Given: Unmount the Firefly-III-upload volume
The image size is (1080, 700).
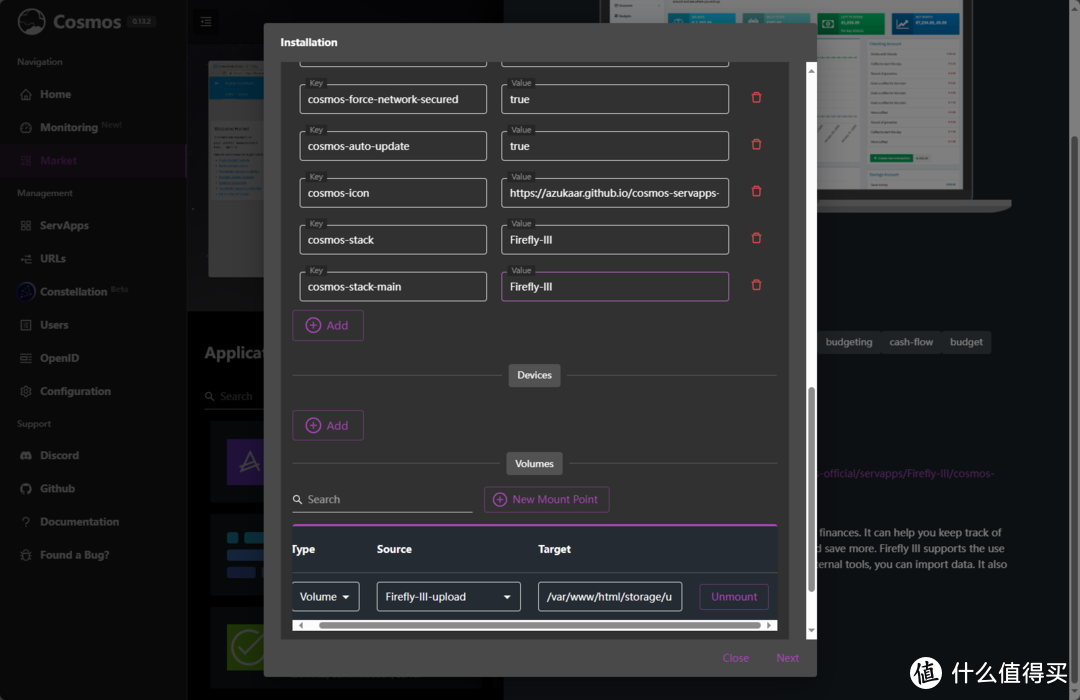Looking at the screenshot, I should 734,597.
